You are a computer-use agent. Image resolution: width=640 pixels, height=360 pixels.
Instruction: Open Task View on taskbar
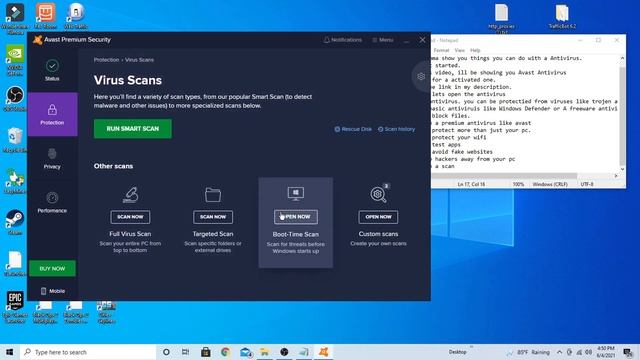(x=185, y=352)
